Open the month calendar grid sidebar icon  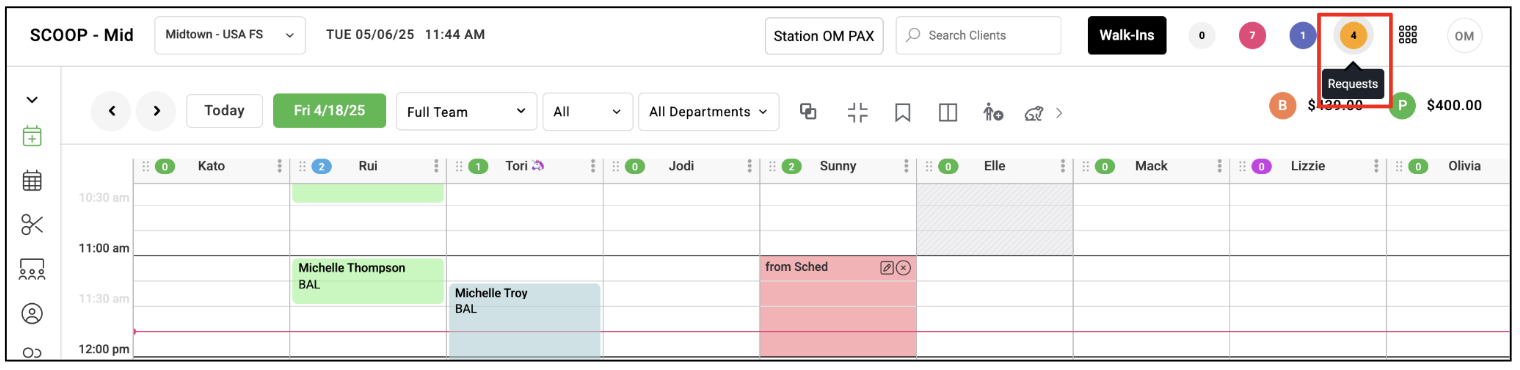[31, 180]
